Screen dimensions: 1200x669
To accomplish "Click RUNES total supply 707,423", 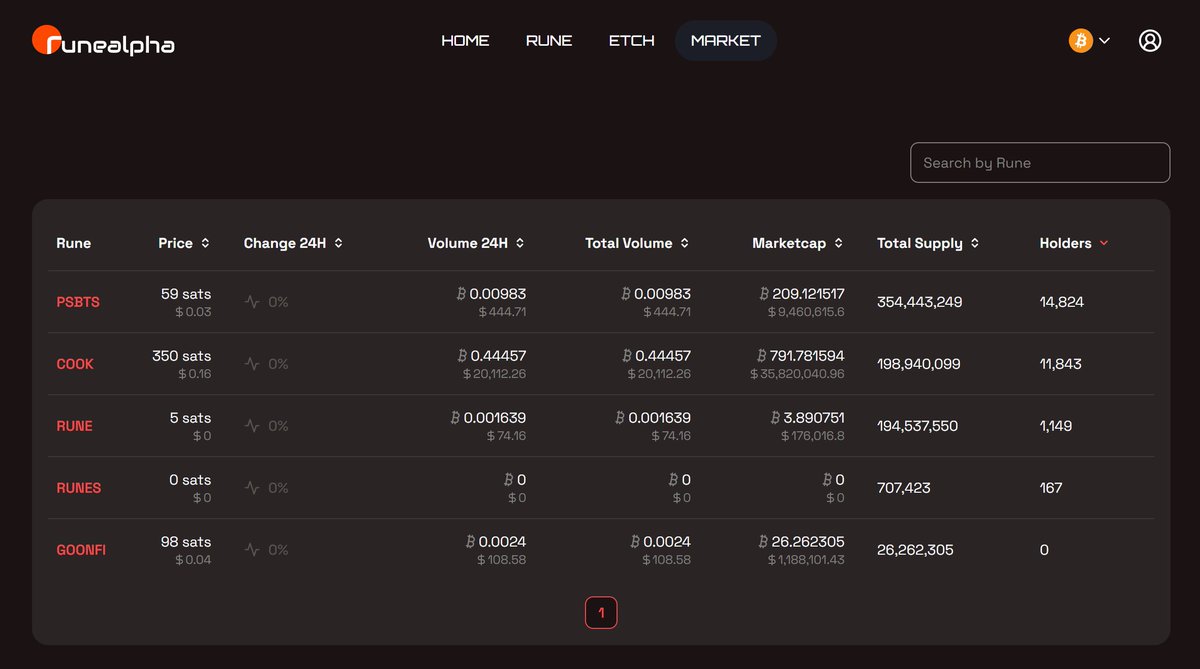I will (904, 488).
